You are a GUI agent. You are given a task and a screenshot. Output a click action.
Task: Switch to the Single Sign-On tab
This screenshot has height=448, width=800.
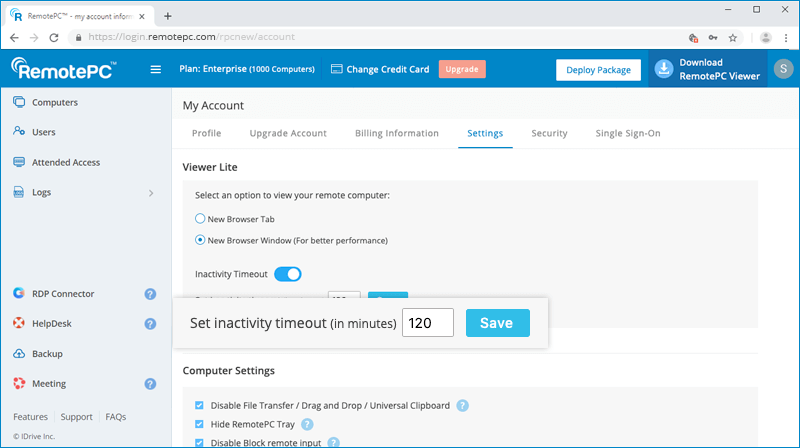point(628,133)
